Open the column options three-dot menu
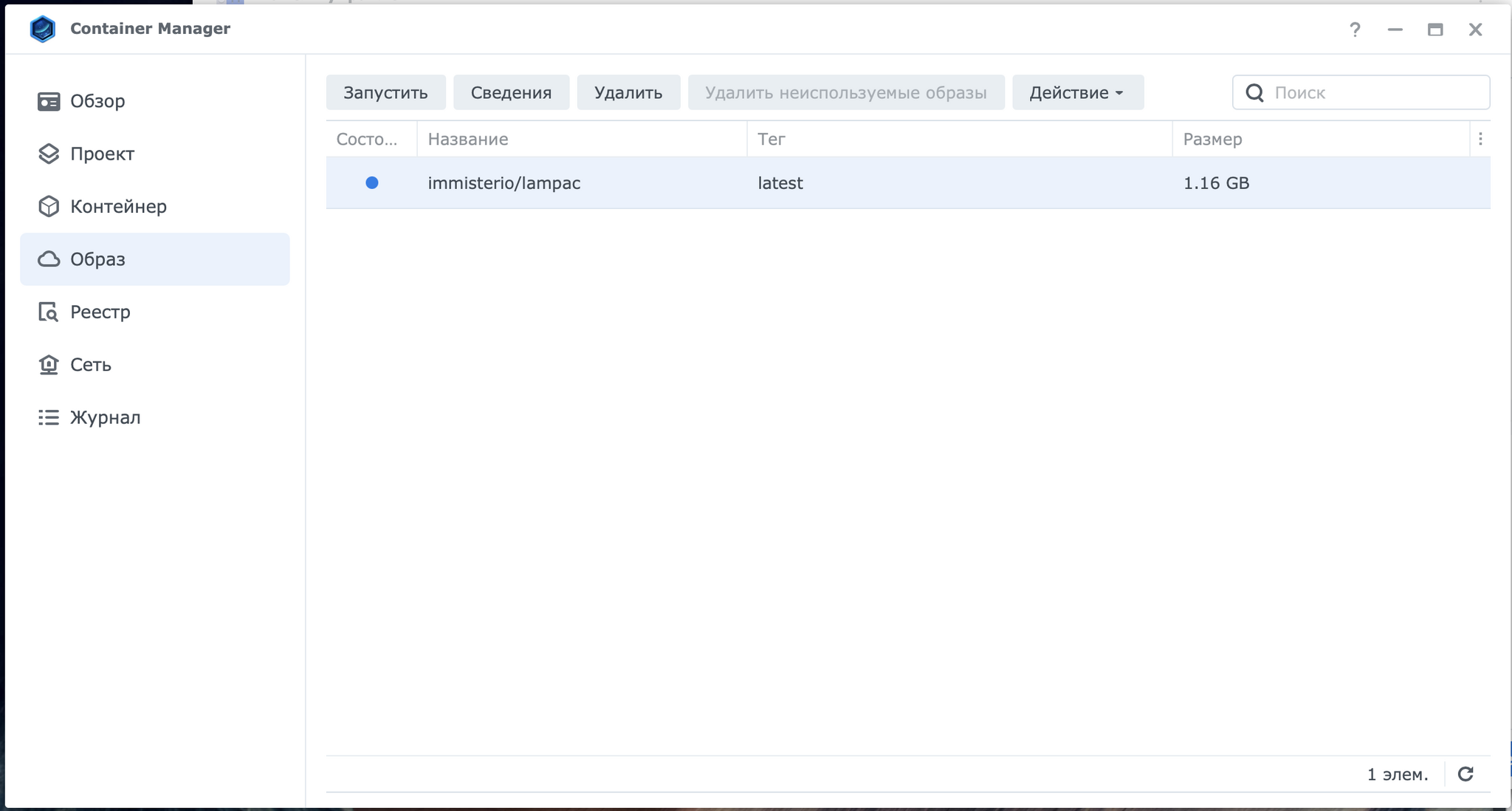The image size is (1512, 811). pos(1480,139)
